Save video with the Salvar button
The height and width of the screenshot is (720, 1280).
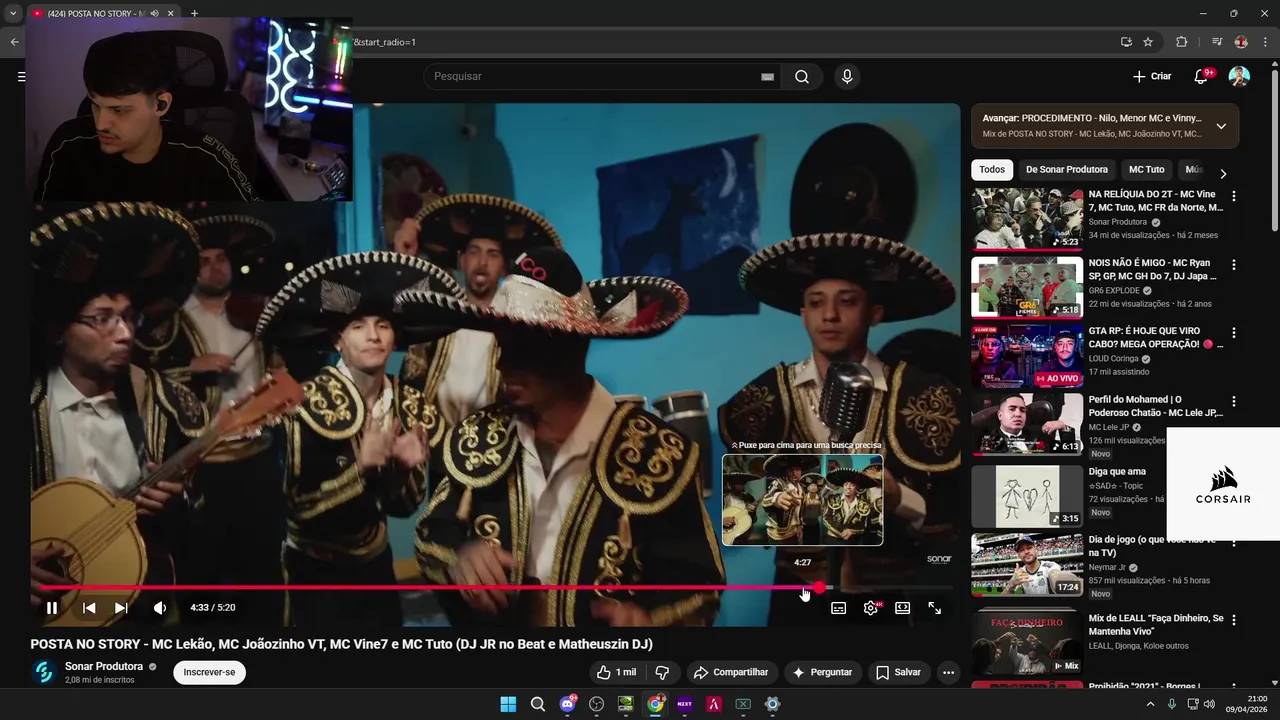pyautogui.click(x=898, y=673)
